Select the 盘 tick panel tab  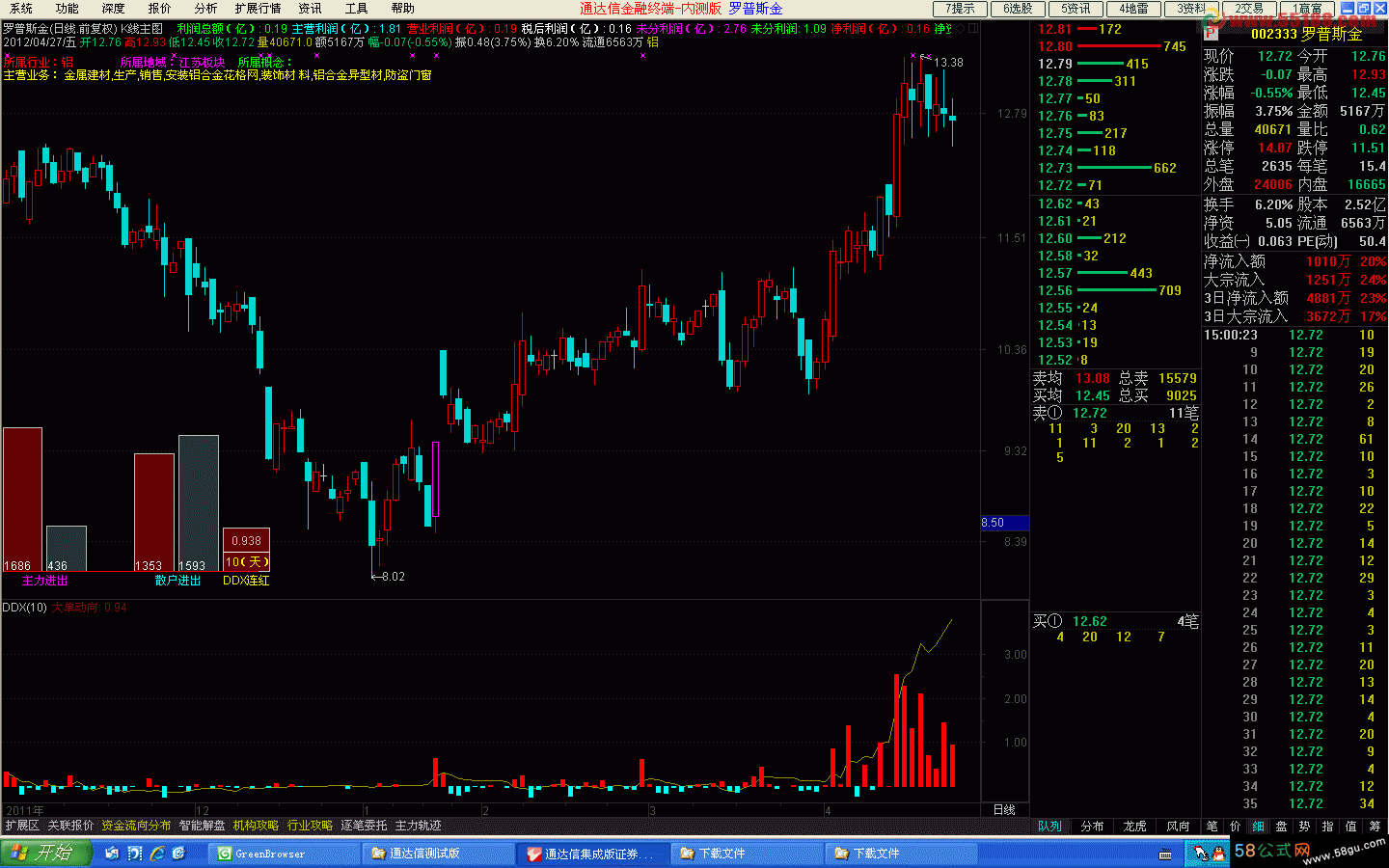click(1281, 827)
